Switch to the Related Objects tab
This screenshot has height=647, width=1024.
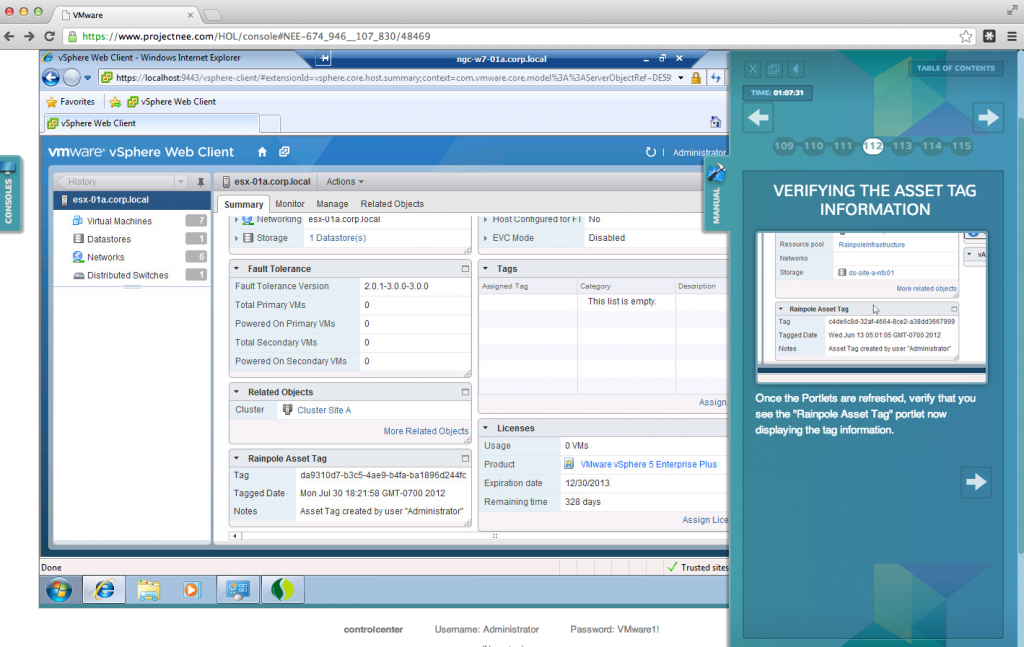coord(392,204)
